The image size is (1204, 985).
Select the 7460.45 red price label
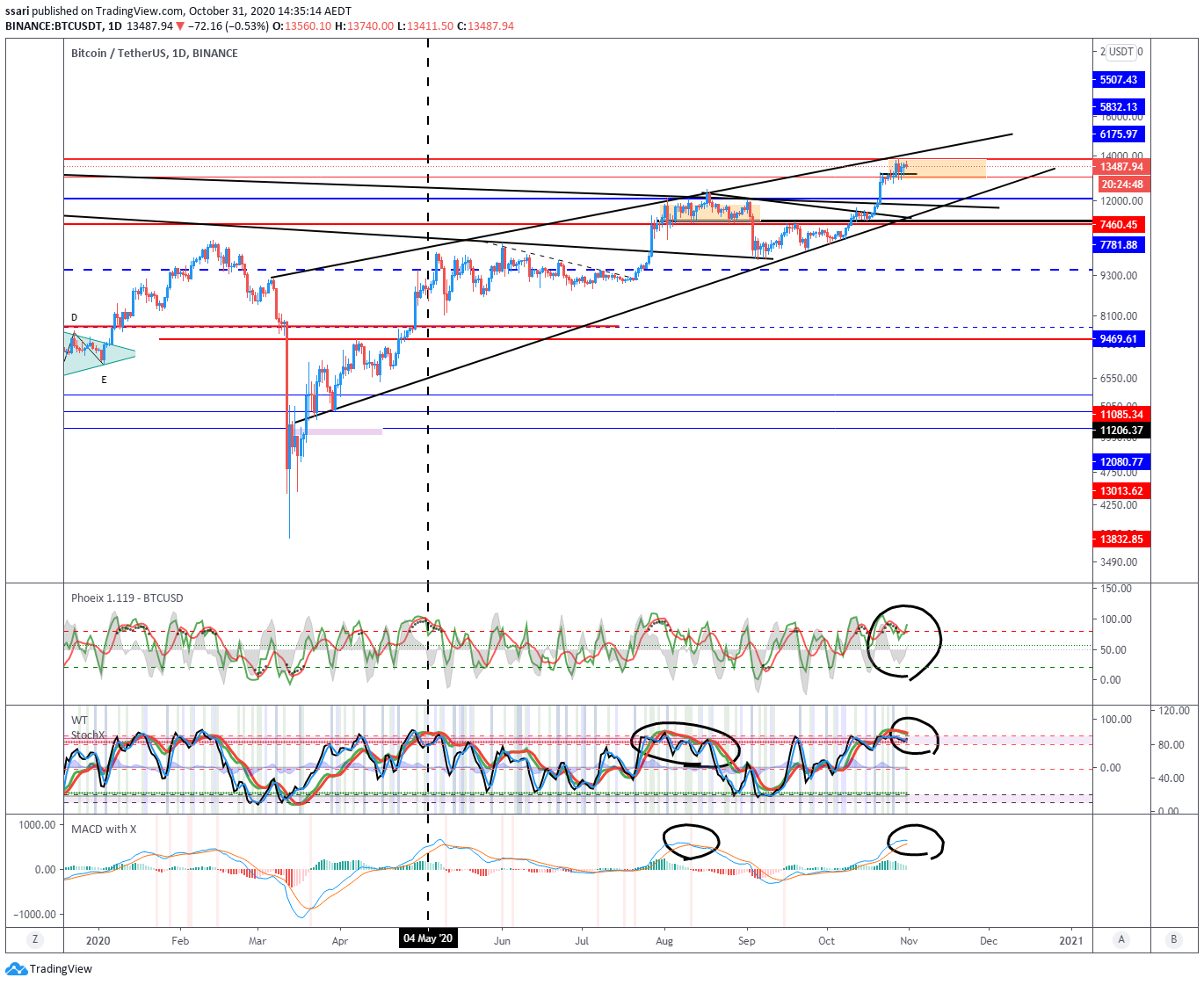click(1119, 225)
